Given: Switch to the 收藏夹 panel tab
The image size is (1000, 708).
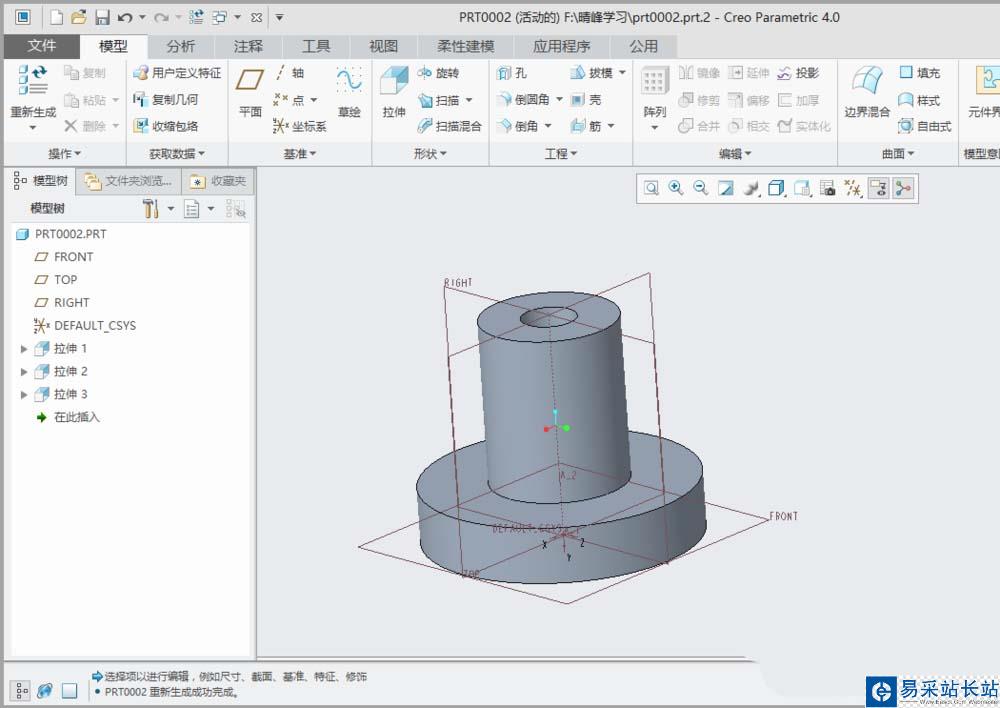Looking at the screenshot, I should tap(218, 181).
